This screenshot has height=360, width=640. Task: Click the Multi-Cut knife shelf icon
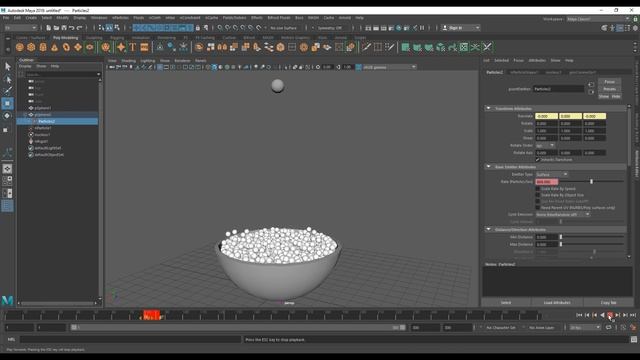366,47
